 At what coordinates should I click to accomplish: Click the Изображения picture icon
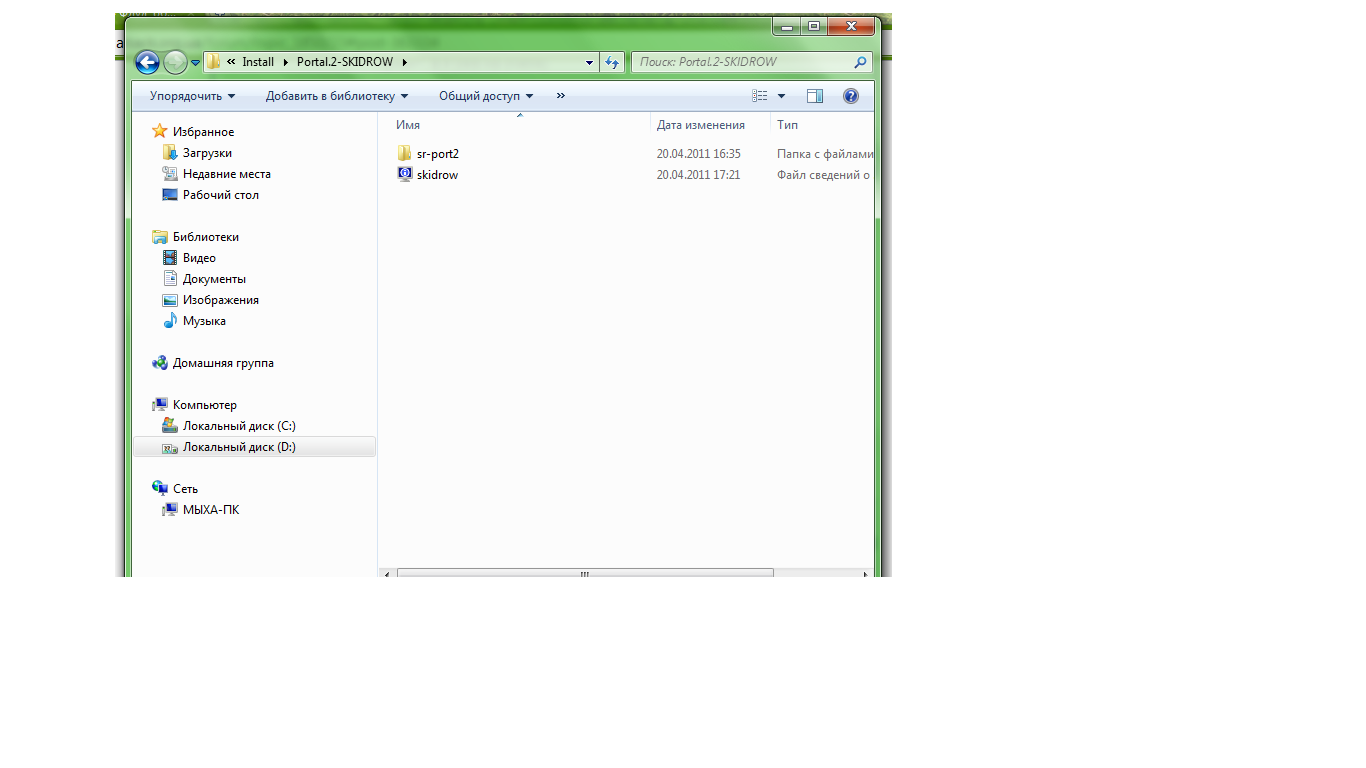[x=170, y=300]
